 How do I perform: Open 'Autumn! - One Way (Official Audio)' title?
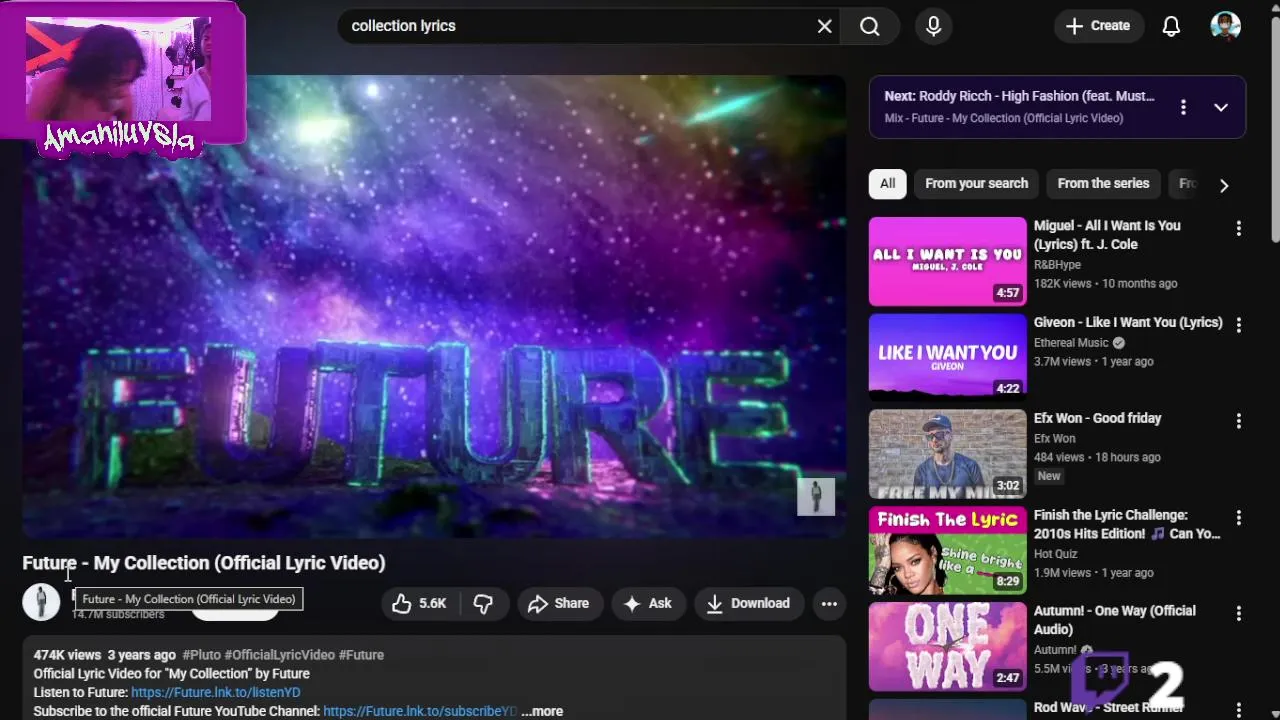(x=1114, y=620)
